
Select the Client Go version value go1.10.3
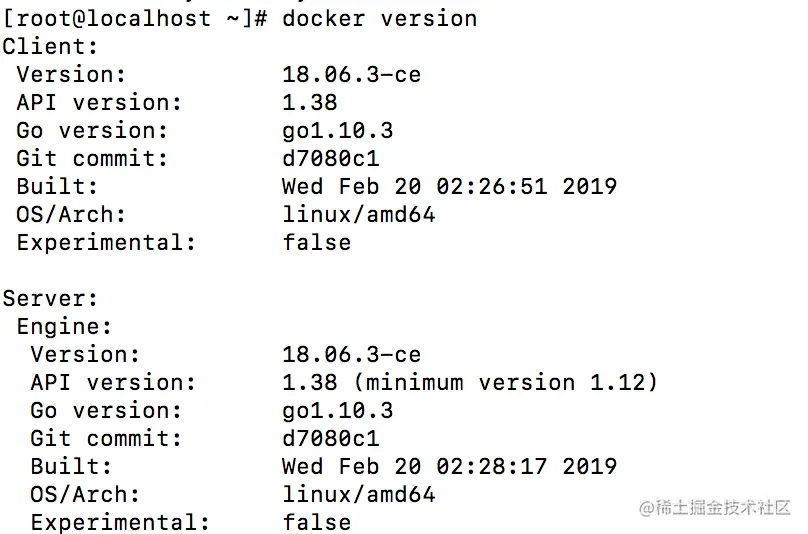337,130
